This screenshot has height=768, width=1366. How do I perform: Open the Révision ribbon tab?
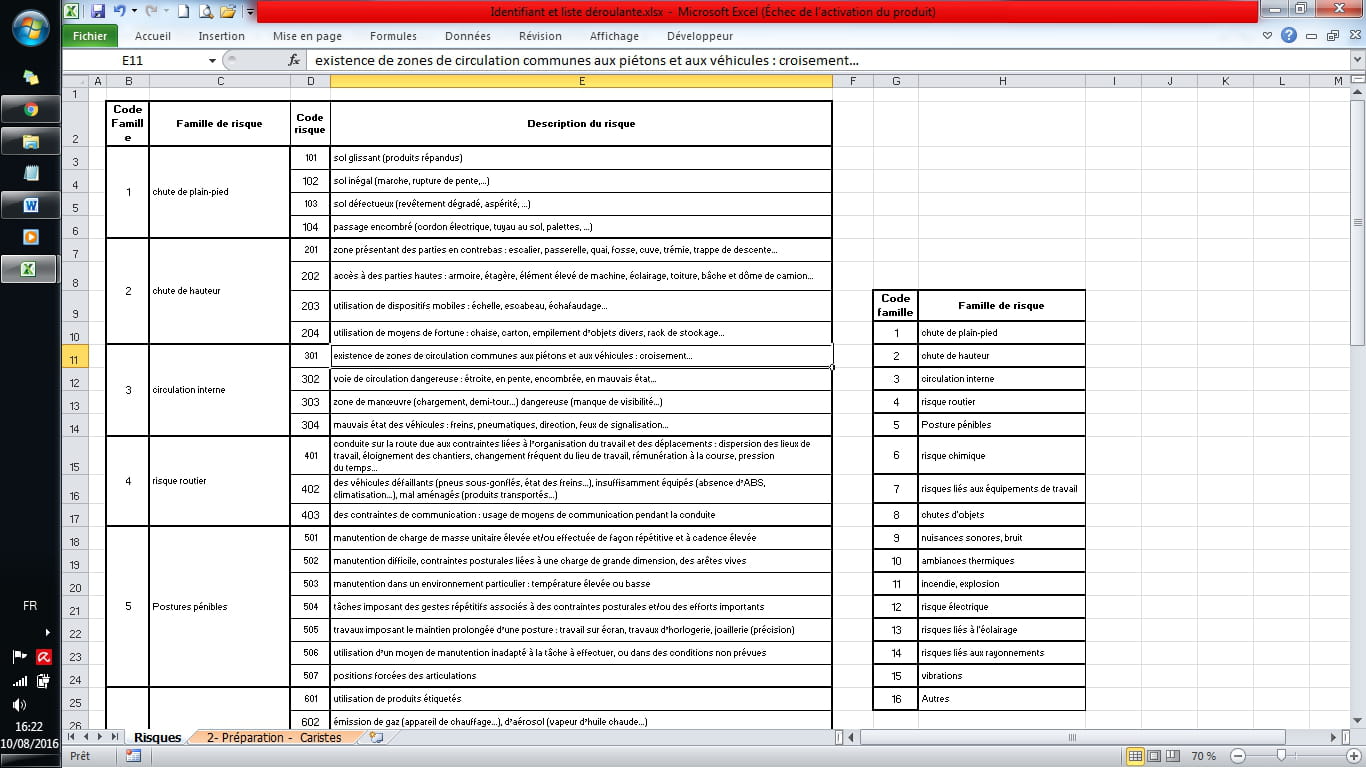[x=540, y=36]
